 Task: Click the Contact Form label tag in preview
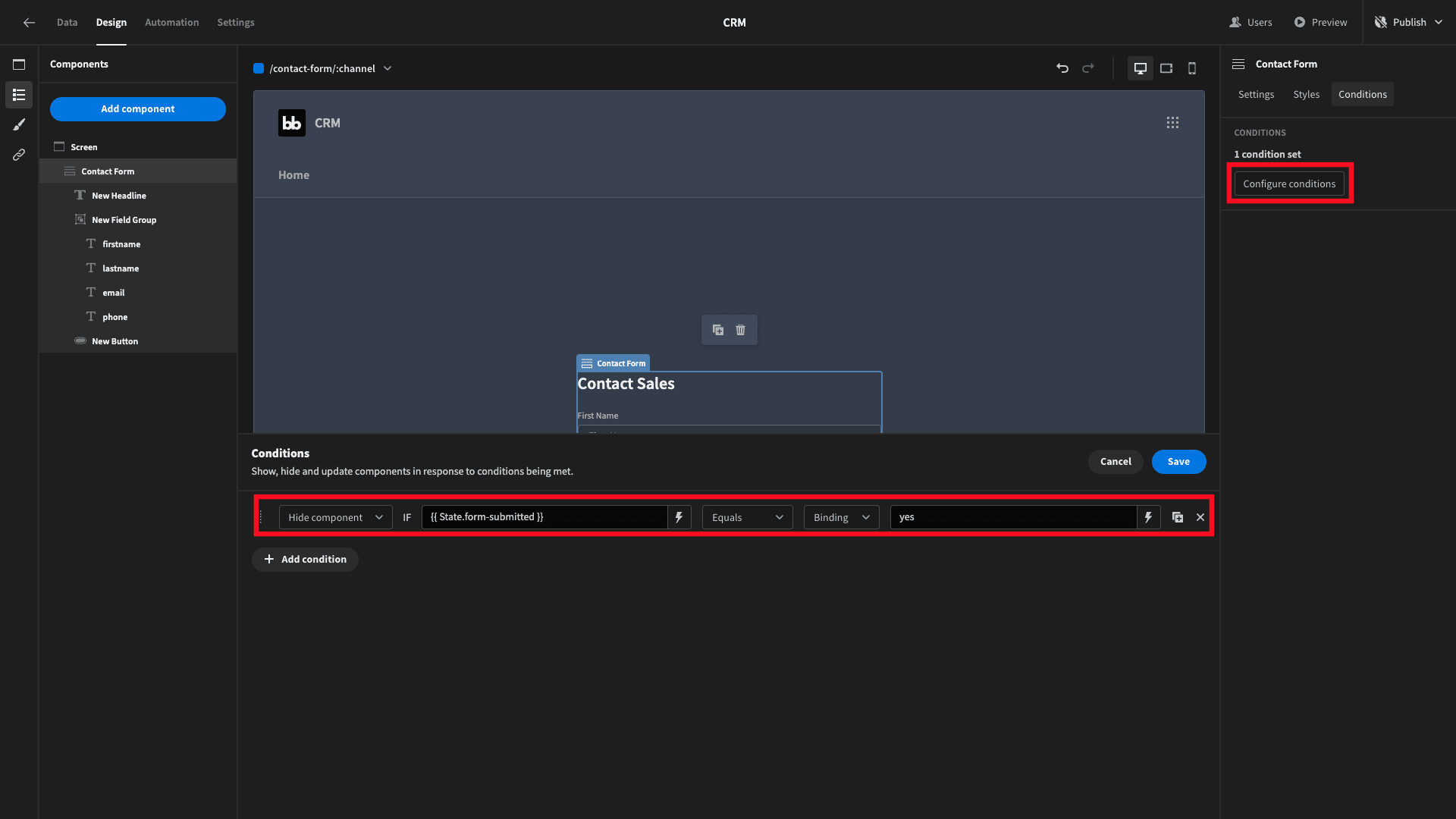click(613, 363)
